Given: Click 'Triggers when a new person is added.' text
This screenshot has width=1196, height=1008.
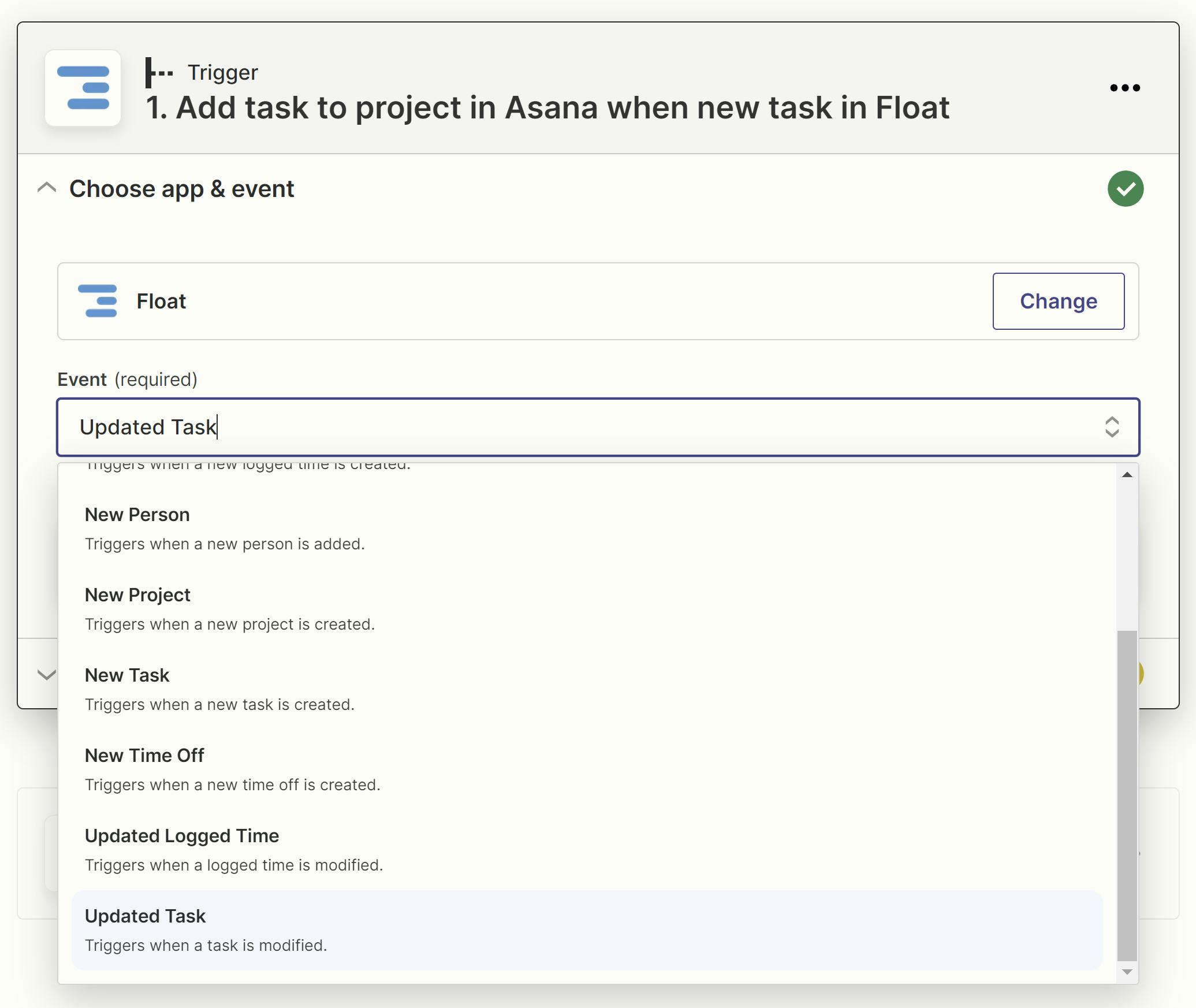Looking at the screenshot, I should point(225,544).
